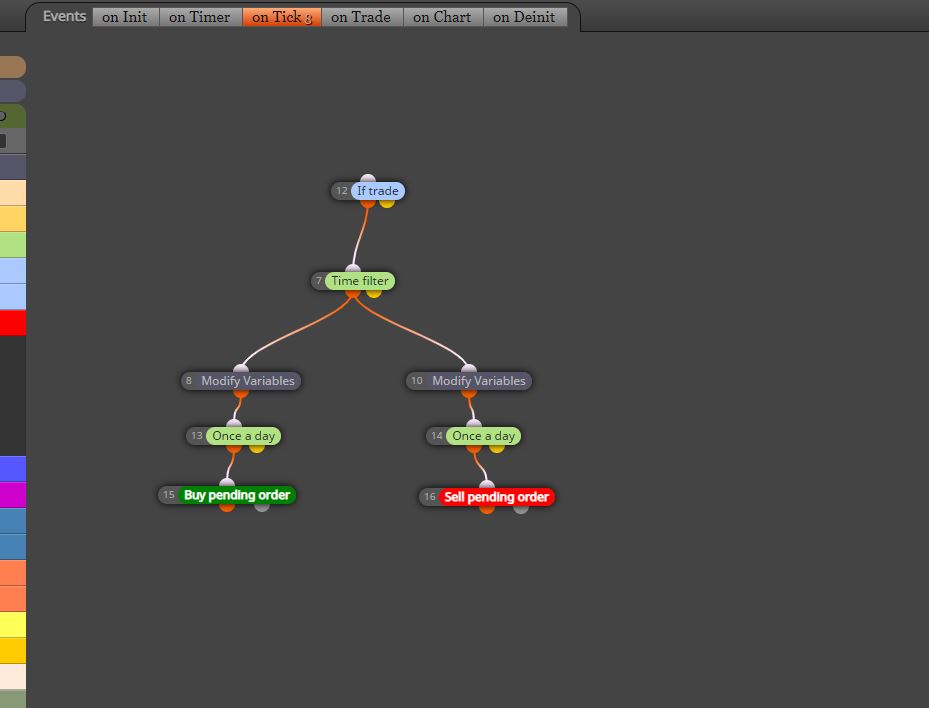Click the yellow output connector of Time filter
This screenshot has width=929, height=708.
(374, 294)
